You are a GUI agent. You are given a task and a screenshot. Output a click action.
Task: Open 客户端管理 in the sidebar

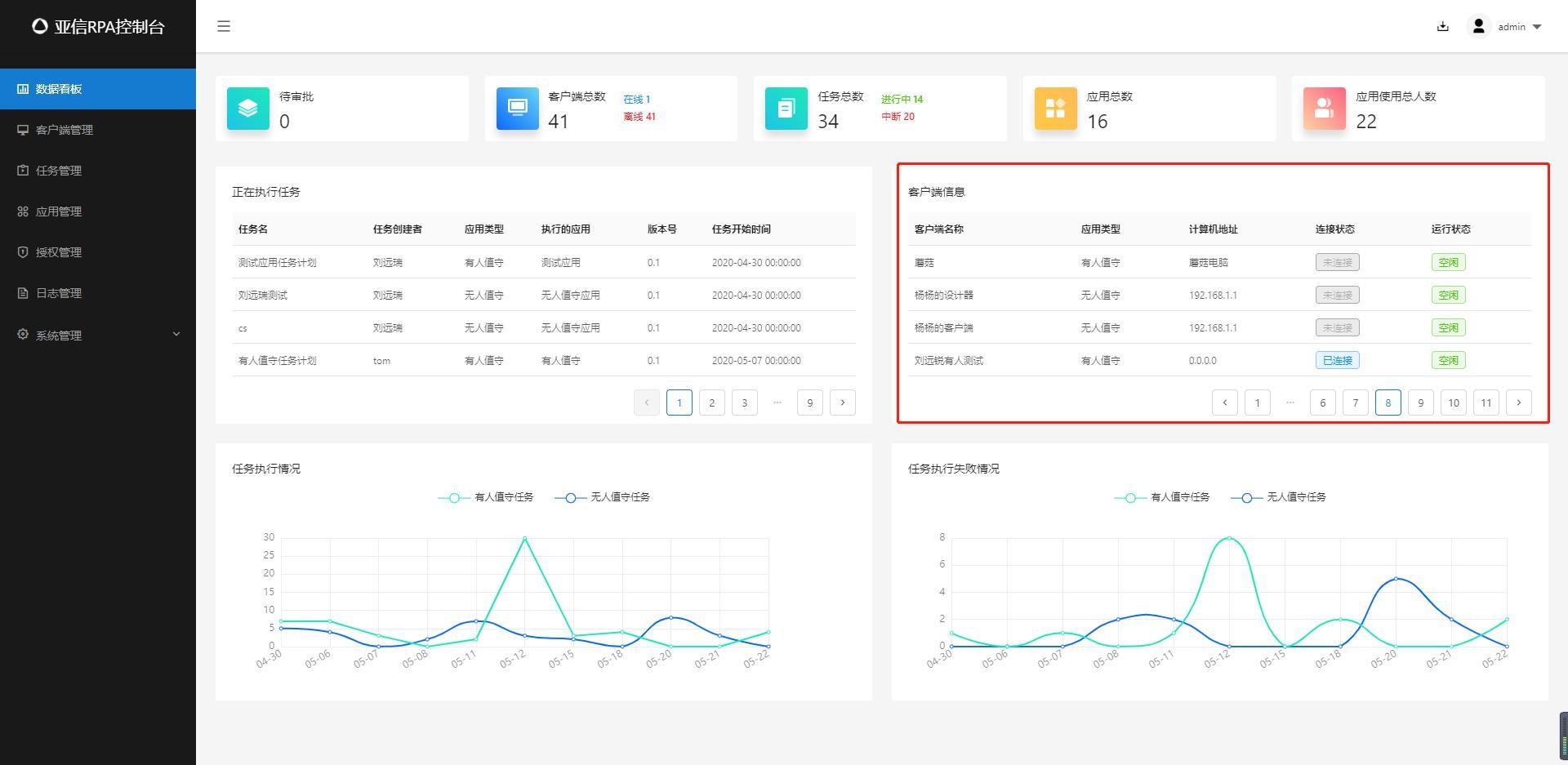(x=98, y=130)
